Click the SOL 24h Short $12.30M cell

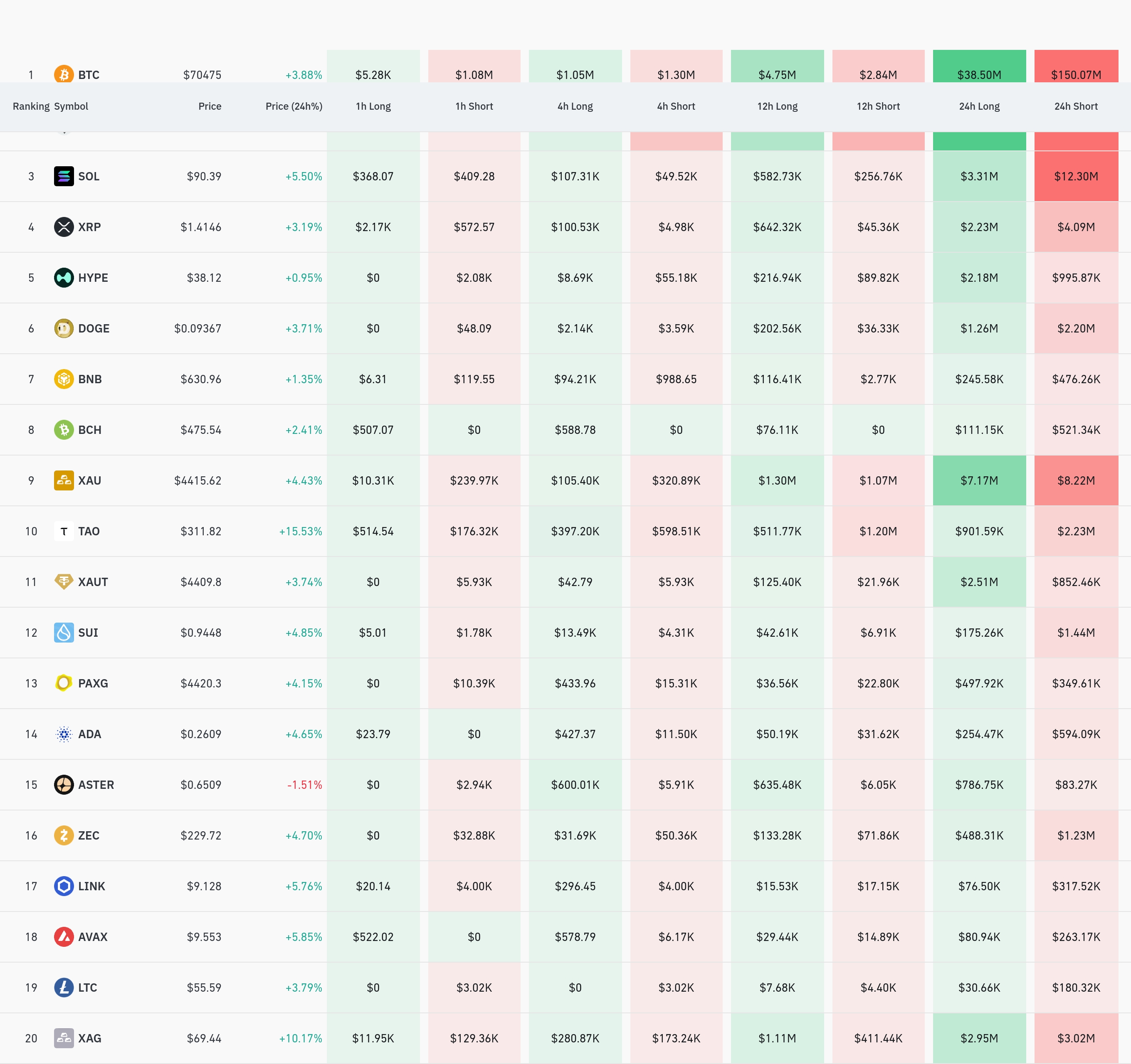1075,176
